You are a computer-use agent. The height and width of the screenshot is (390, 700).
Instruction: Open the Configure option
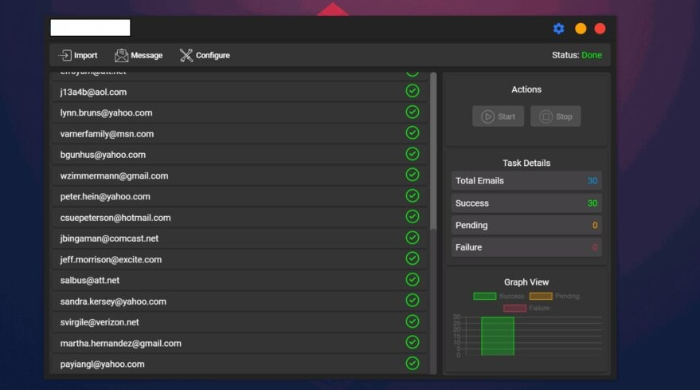[205, 55]
